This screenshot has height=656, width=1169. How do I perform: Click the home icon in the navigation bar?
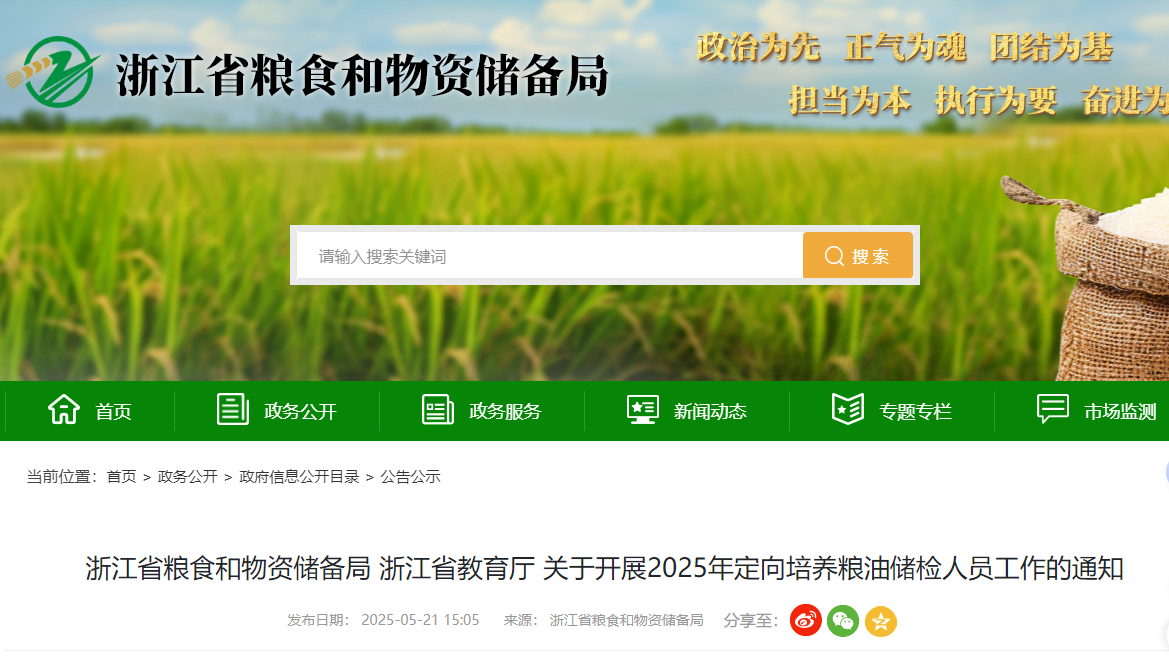click(64, 409)
